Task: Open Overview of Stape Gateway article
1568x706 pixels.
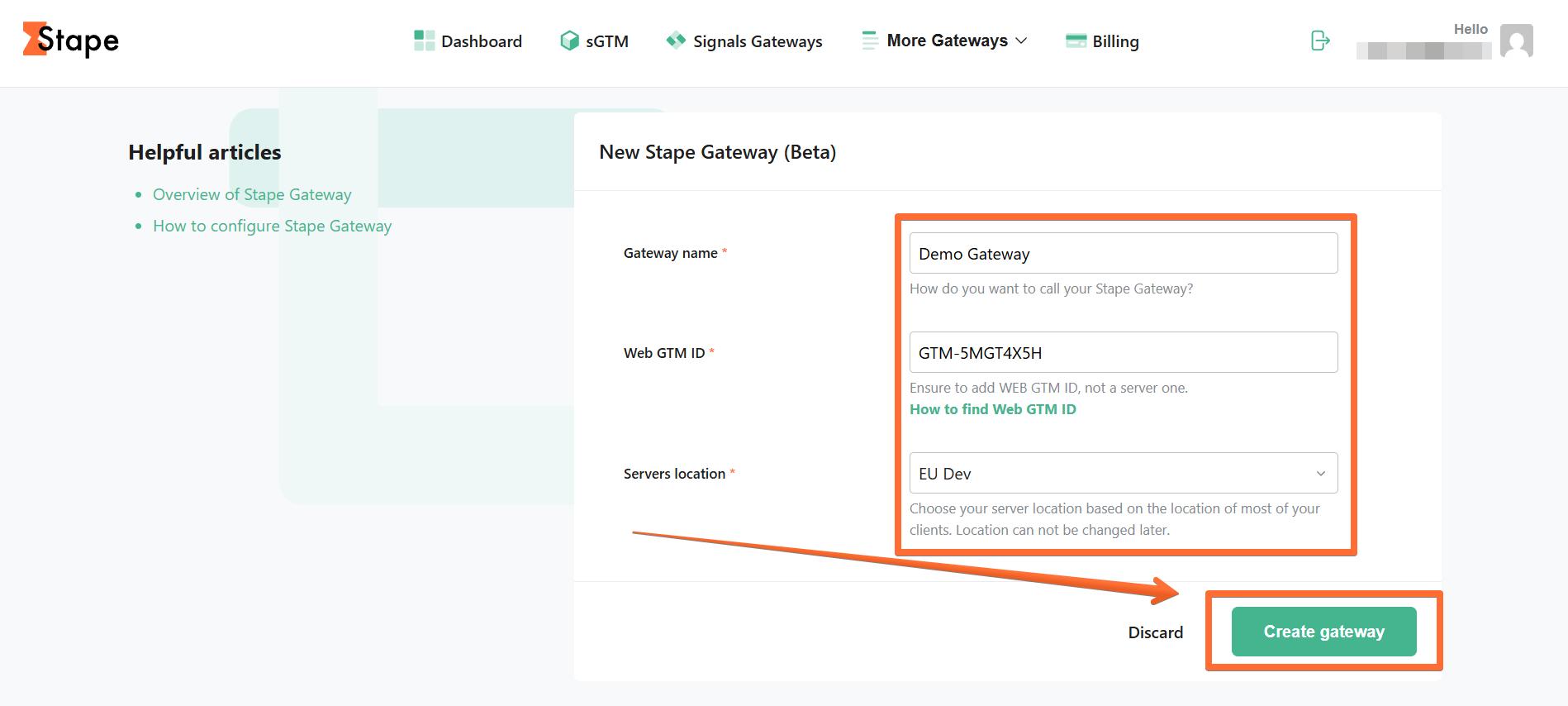Action: click(252, 194)
